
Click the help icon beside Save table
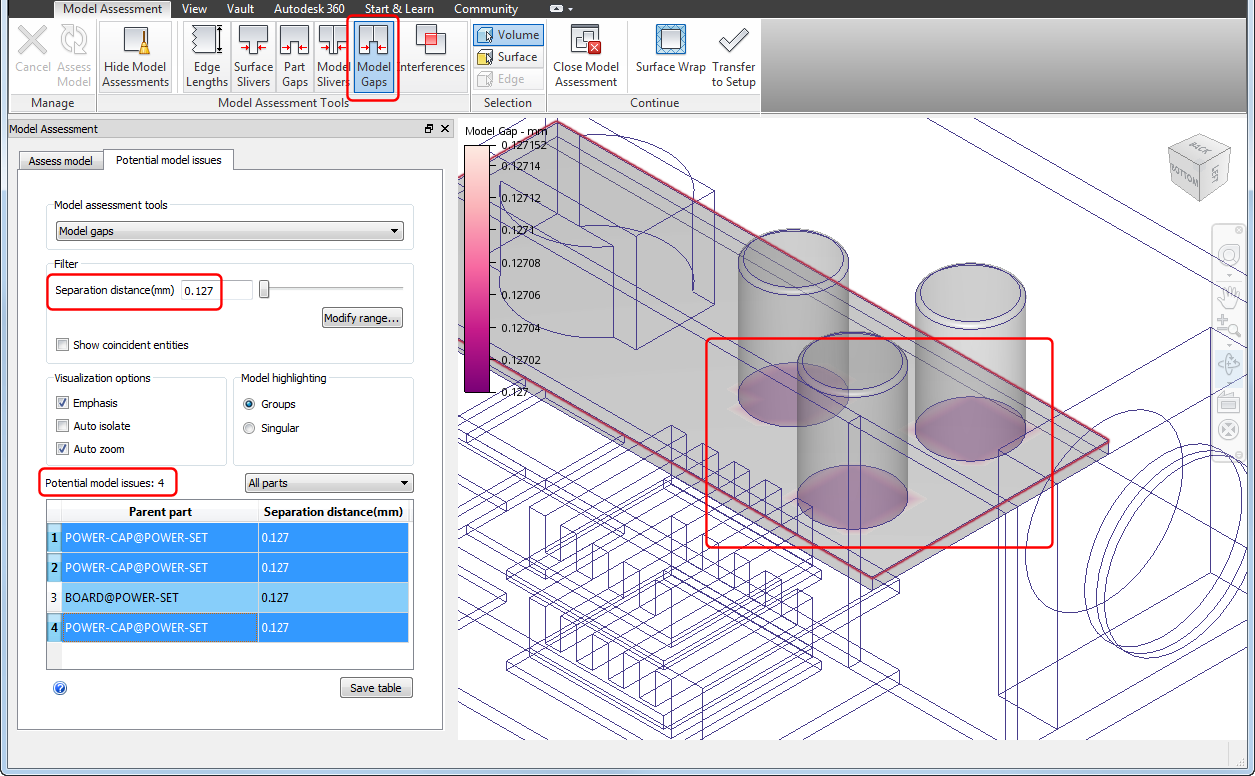60,688
